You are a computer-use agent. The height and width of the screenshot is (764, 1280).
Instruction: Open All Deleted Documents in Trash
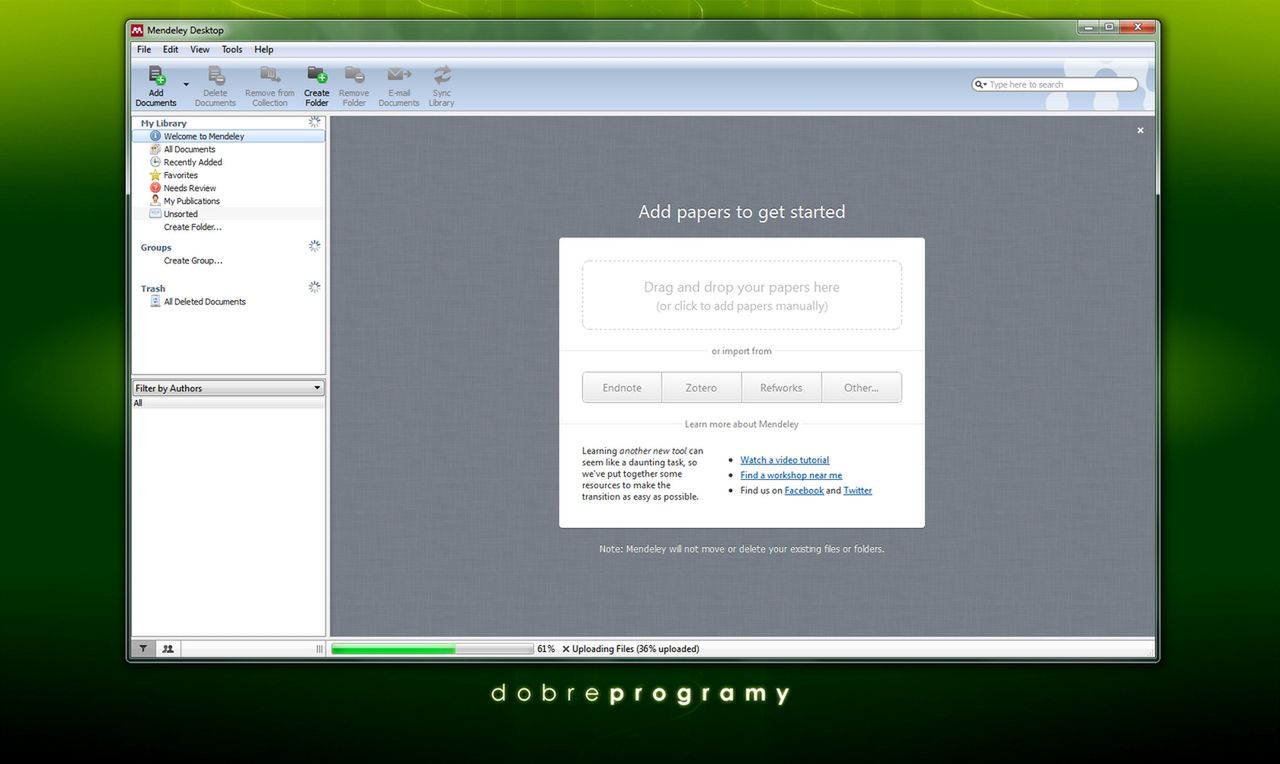pyautogui.click(x=205, y=301)
